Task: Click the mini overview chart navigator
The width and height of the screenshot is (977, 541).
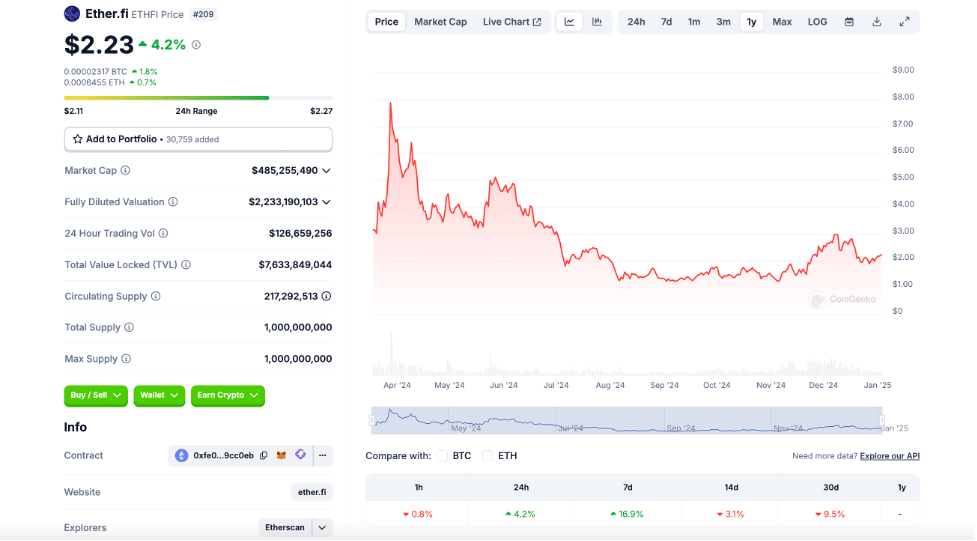Action: click(627, 420)
